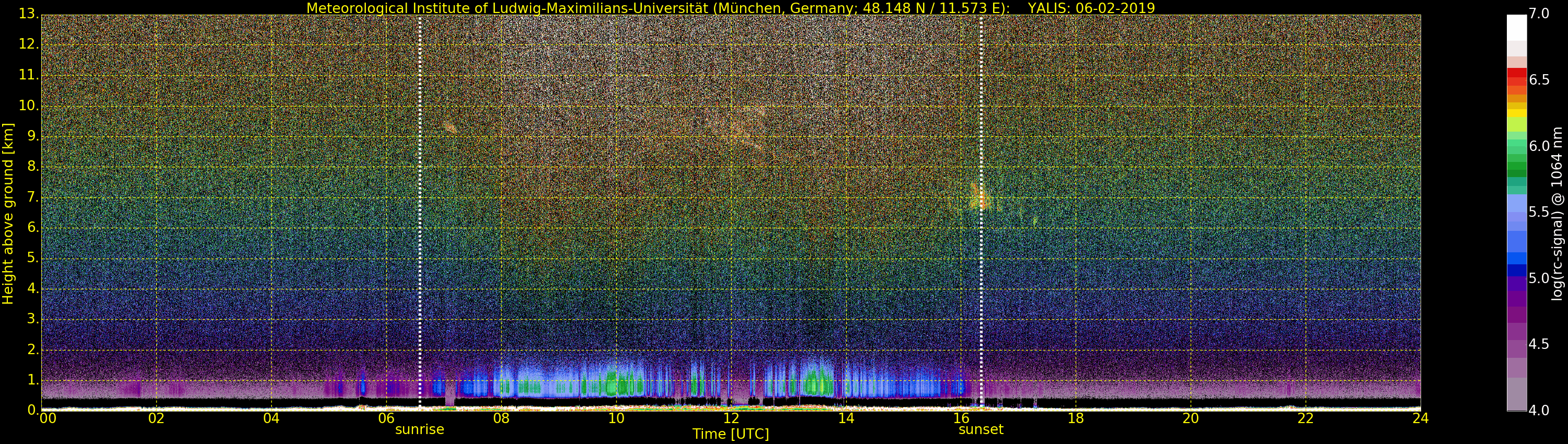Viewport: 1568px width, 444px height.
Task: Click the 'log(rc-signal) @ 1064 nm' colorbar label
Action: (x=1557, y=213)
